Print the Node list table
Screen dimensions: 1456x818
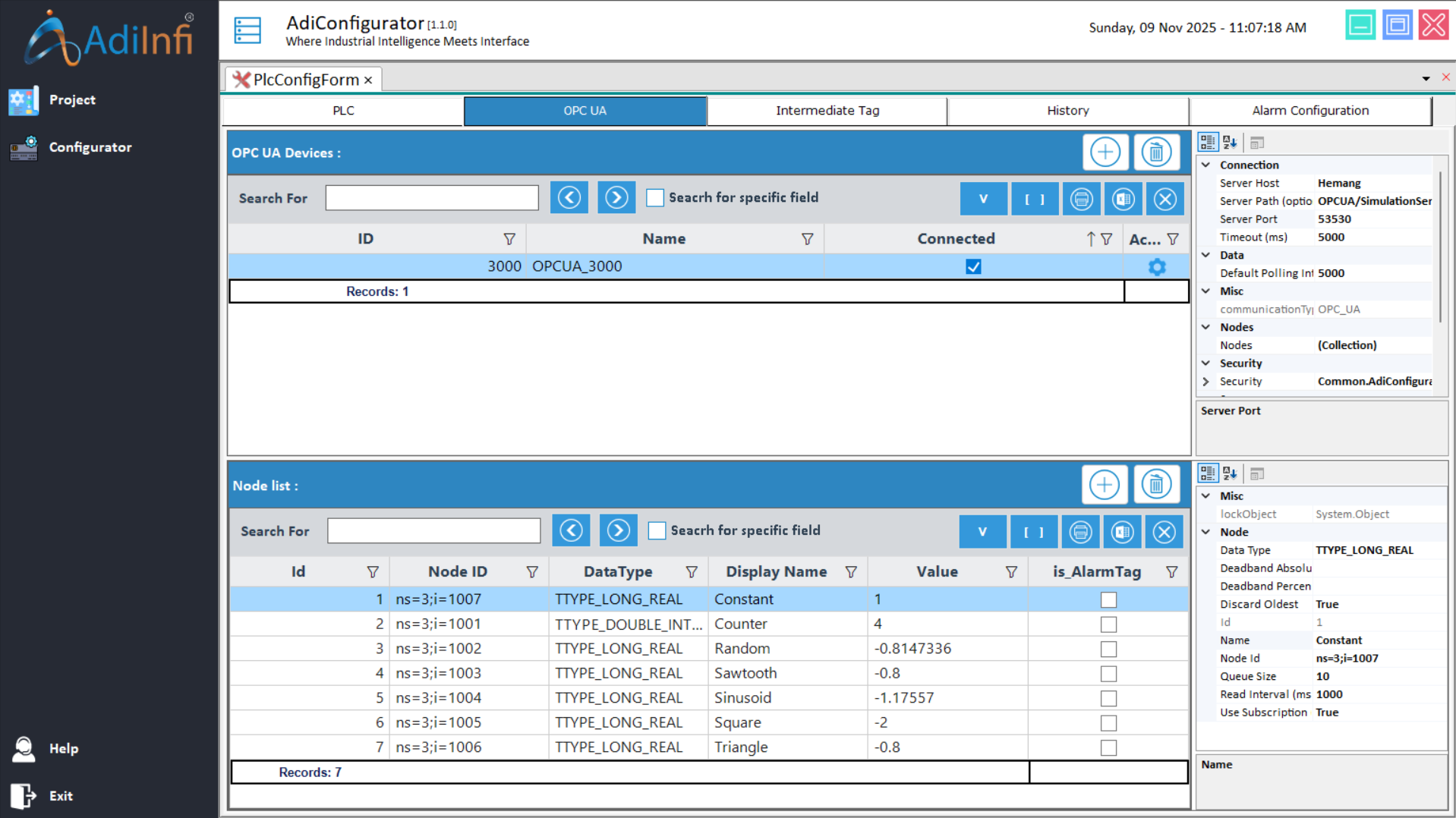tap(1080, 532)
